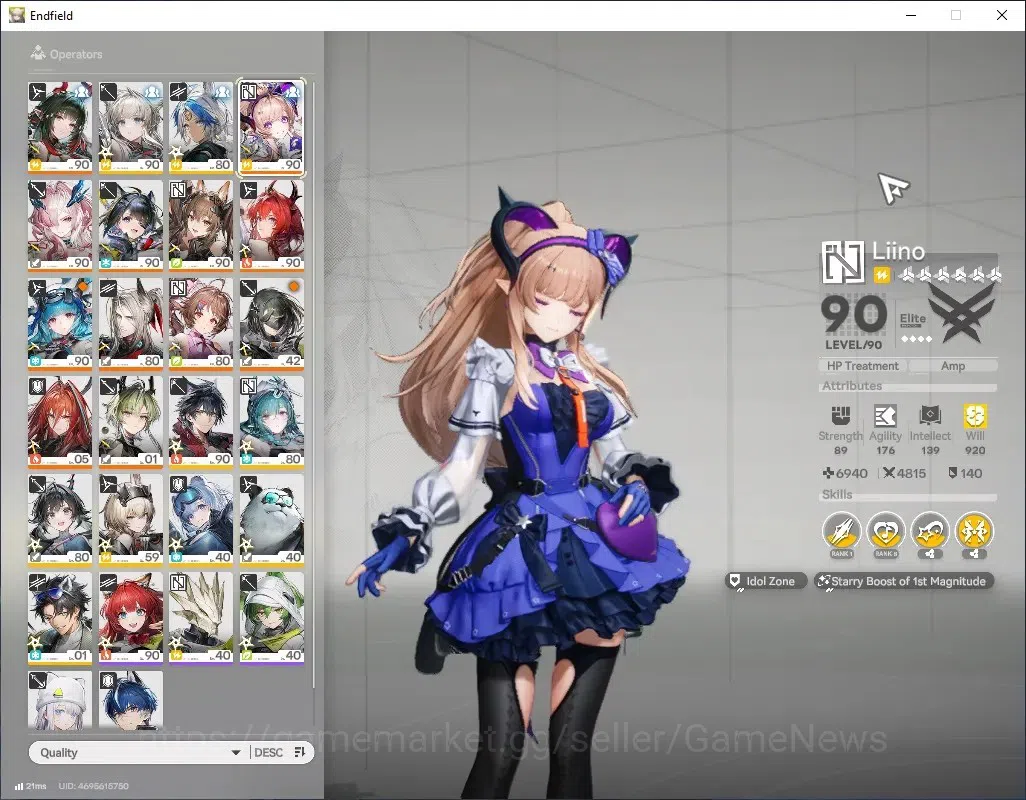The width and height of the screenshot is (1026, 800).
Task: Click the shield icon on Idol Zone
Action: point(735,581)
